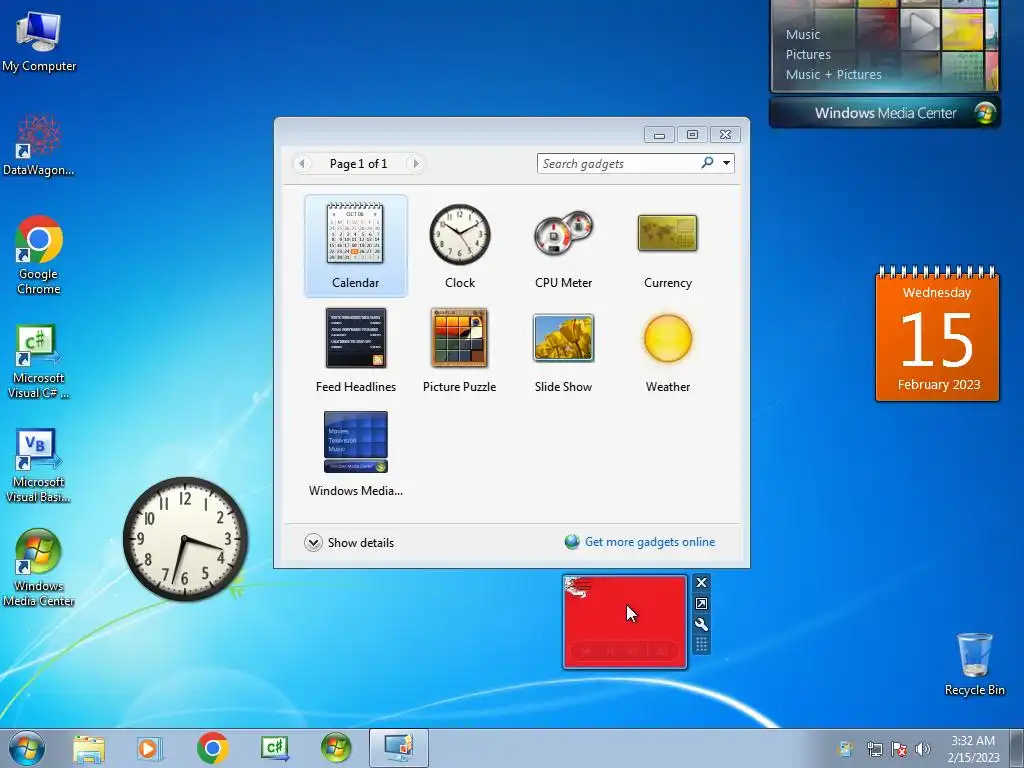1024x768 pixels.
Task: Open Windows Media Center taskbar icon
Action: (336, 748)
